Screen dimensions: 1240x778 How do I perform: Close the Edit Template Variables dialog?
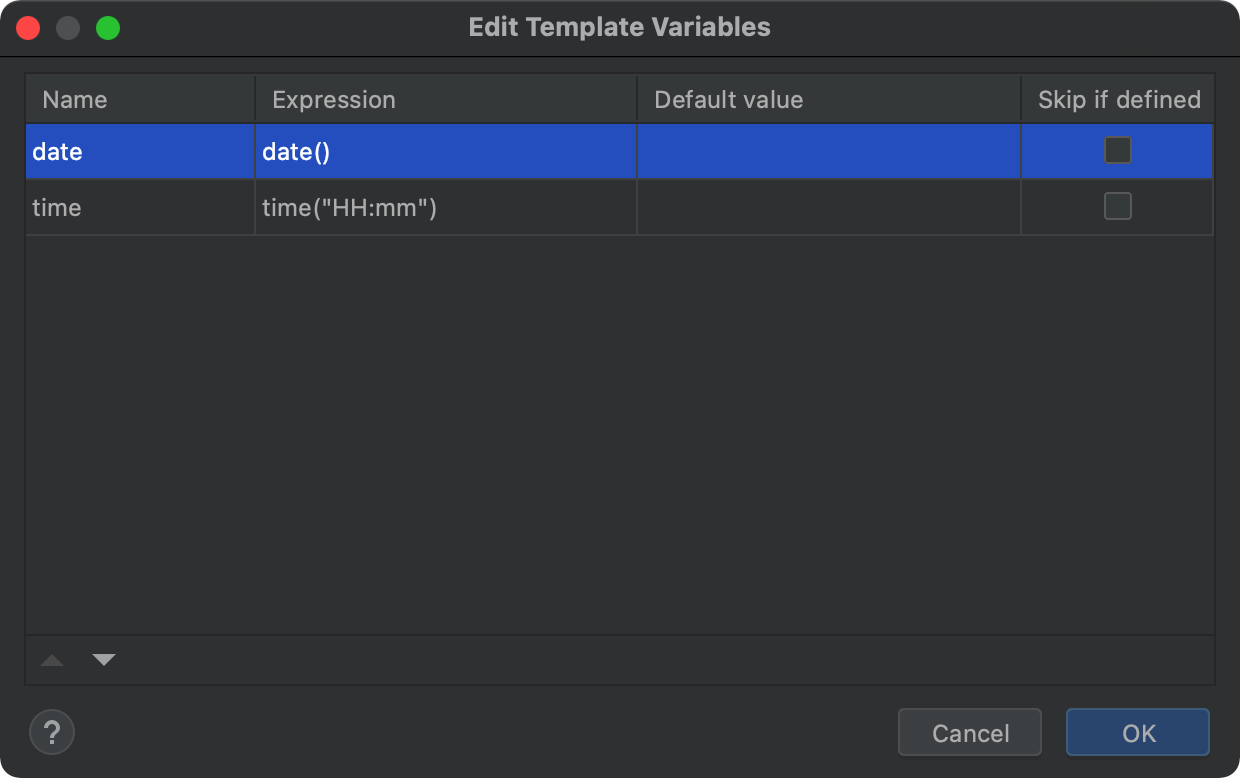28,28
